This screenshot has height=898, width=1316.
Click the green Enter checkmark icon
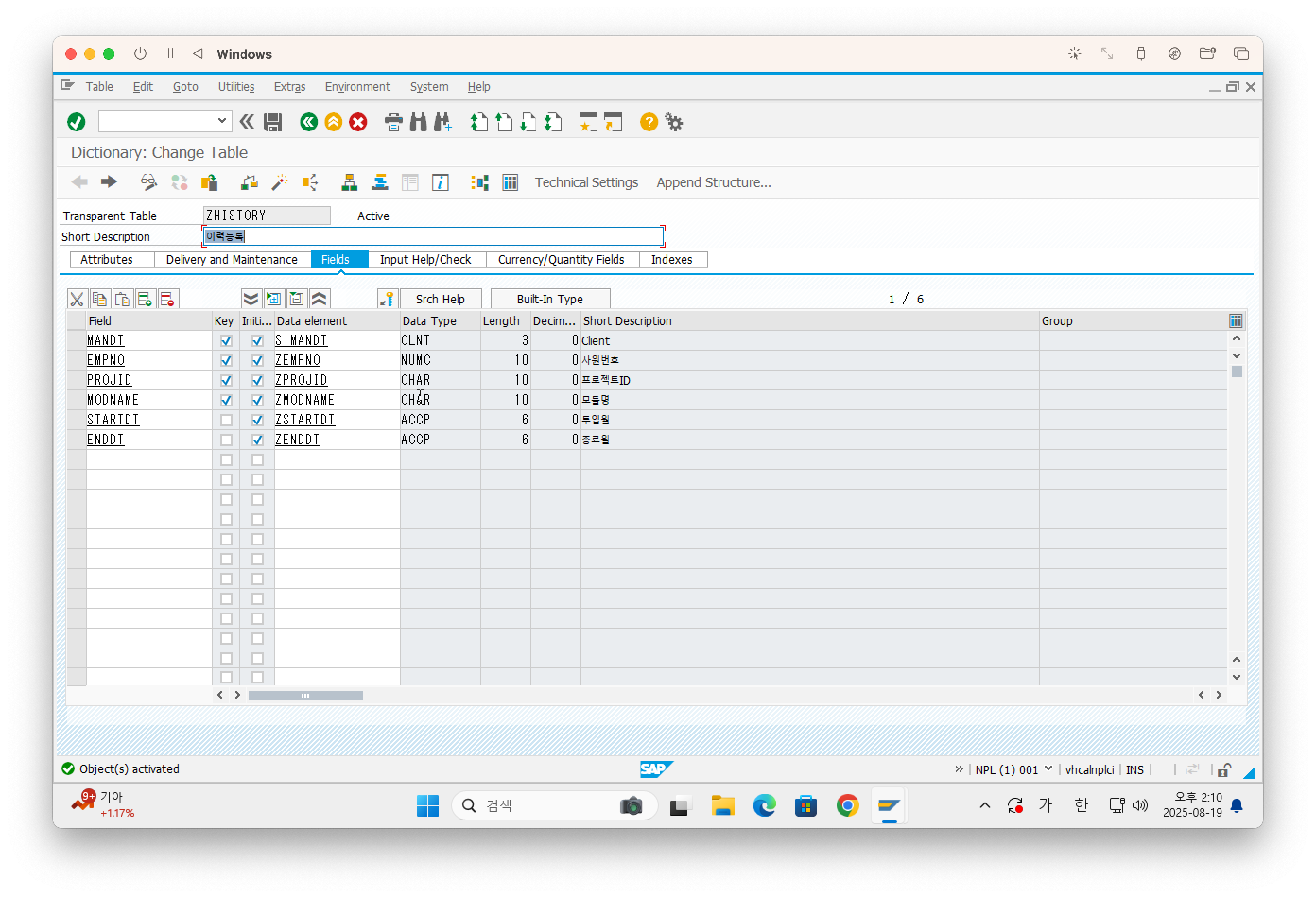click(x=77, y=122)
